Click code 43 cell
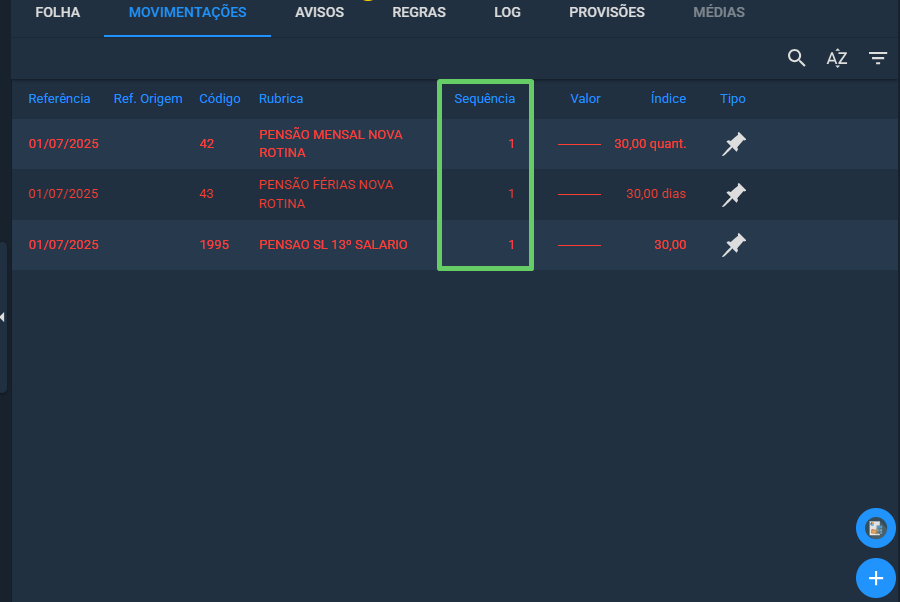Viewport: 900px width, 602px height. pyautogui.click(x=206, y=194)
